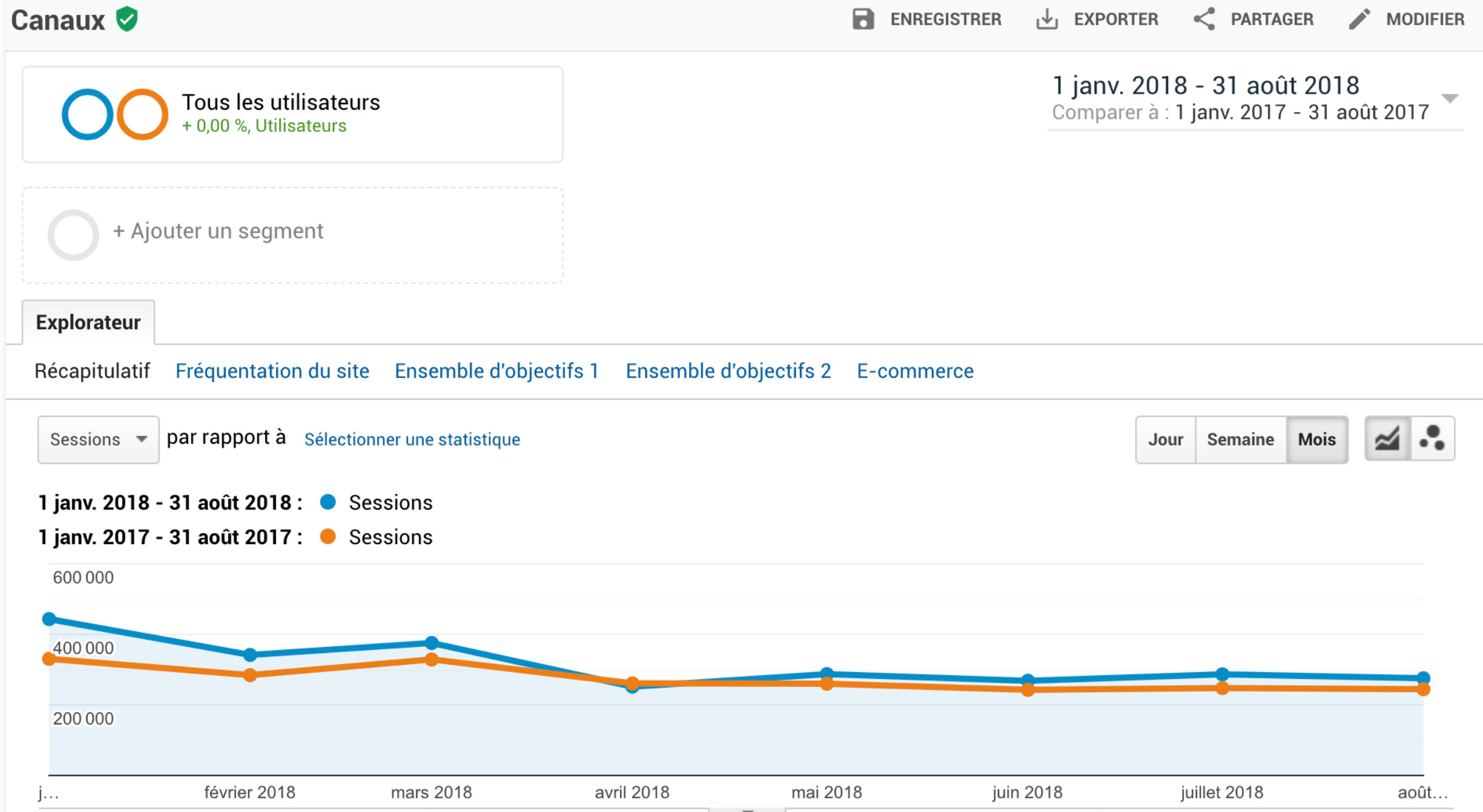This screenshot has width=1483, height=812.
Task: Click the Modifier pencil icon
Action: coord(1359,19)
